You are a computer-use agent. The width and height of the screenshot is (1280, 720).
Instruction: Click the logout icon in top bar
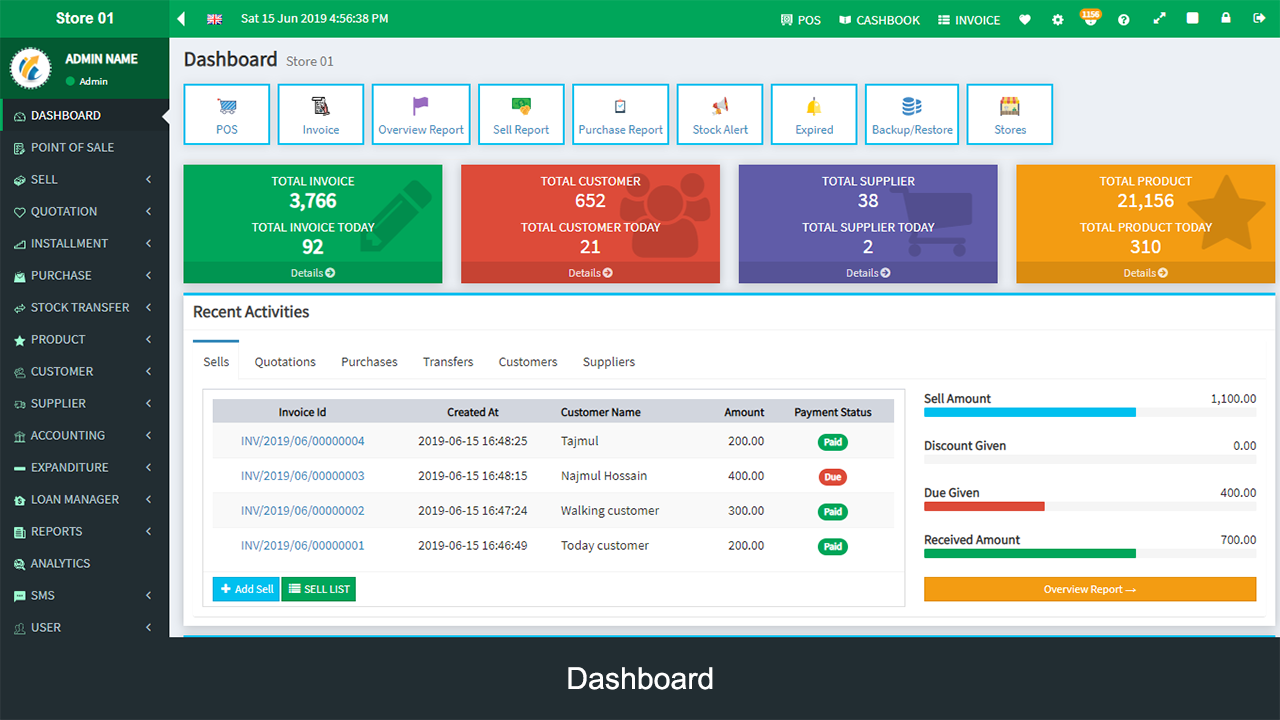pos(1258,19)
